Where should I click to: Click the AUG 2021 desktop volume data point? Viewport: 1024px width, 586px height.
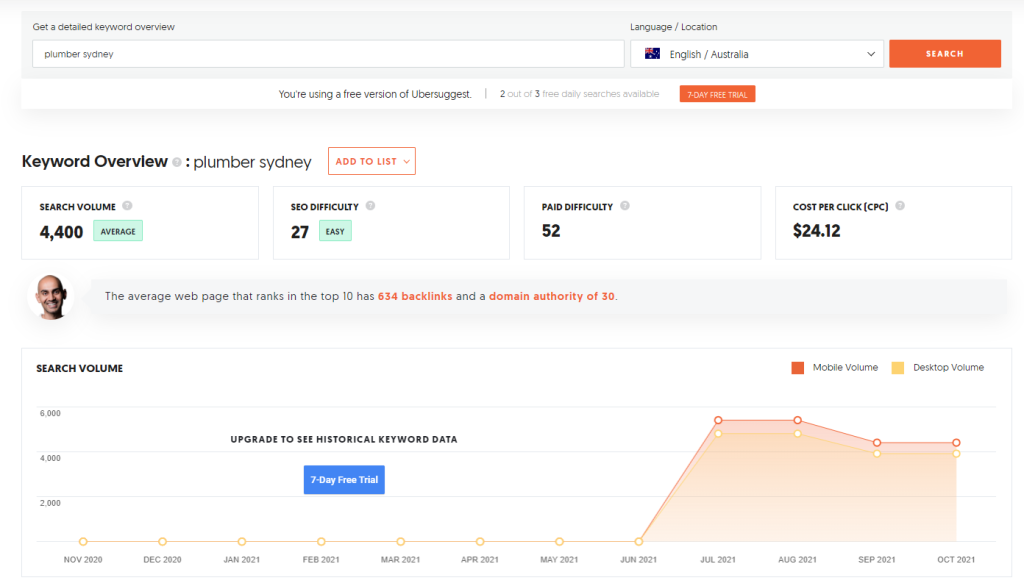797,434
